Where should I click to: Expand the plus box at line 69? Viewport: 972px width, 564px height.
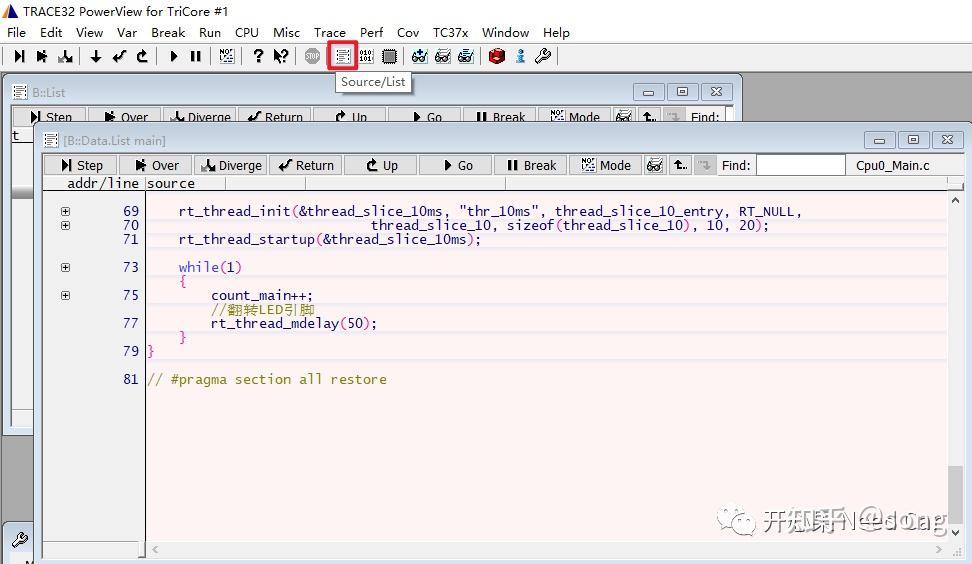point(65,211)
